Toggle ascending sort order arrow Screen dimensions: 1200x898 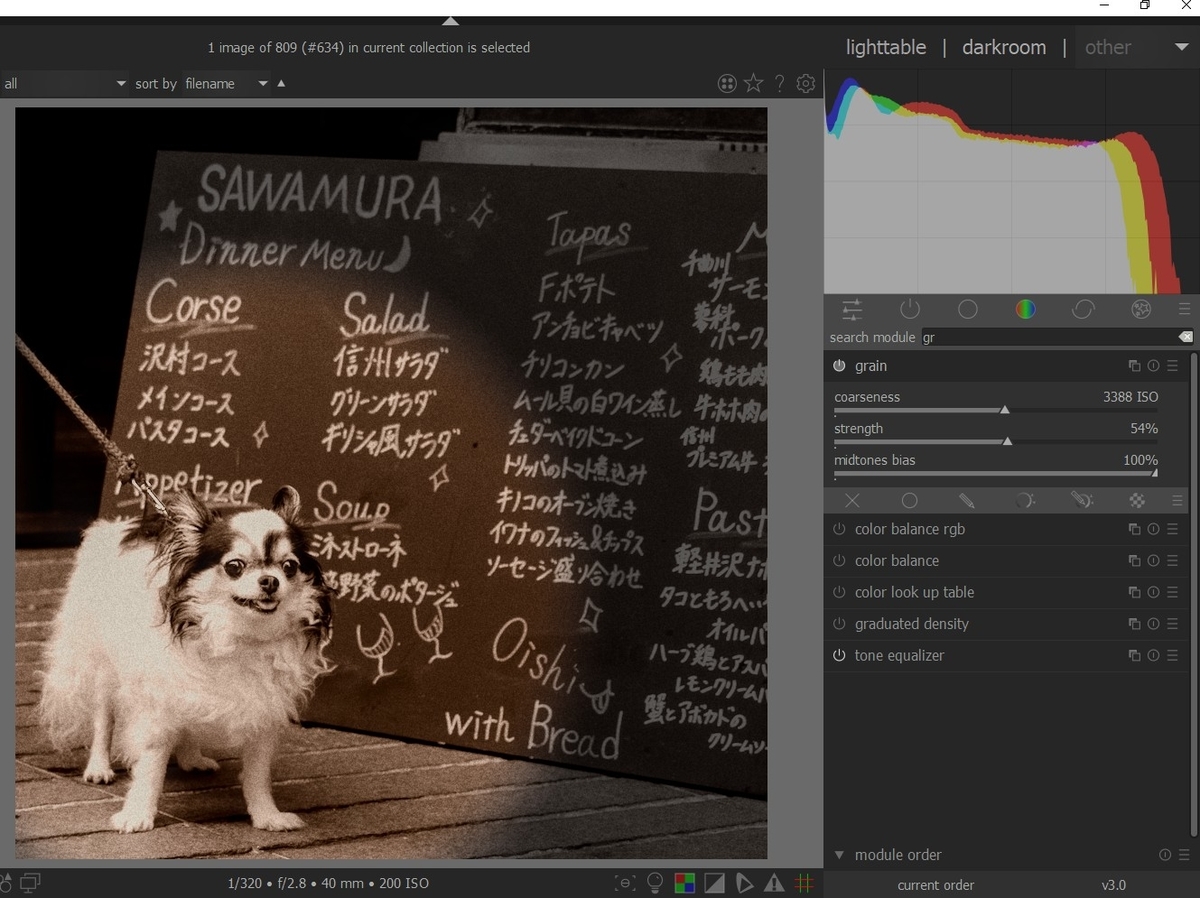[x=281, y=84]
